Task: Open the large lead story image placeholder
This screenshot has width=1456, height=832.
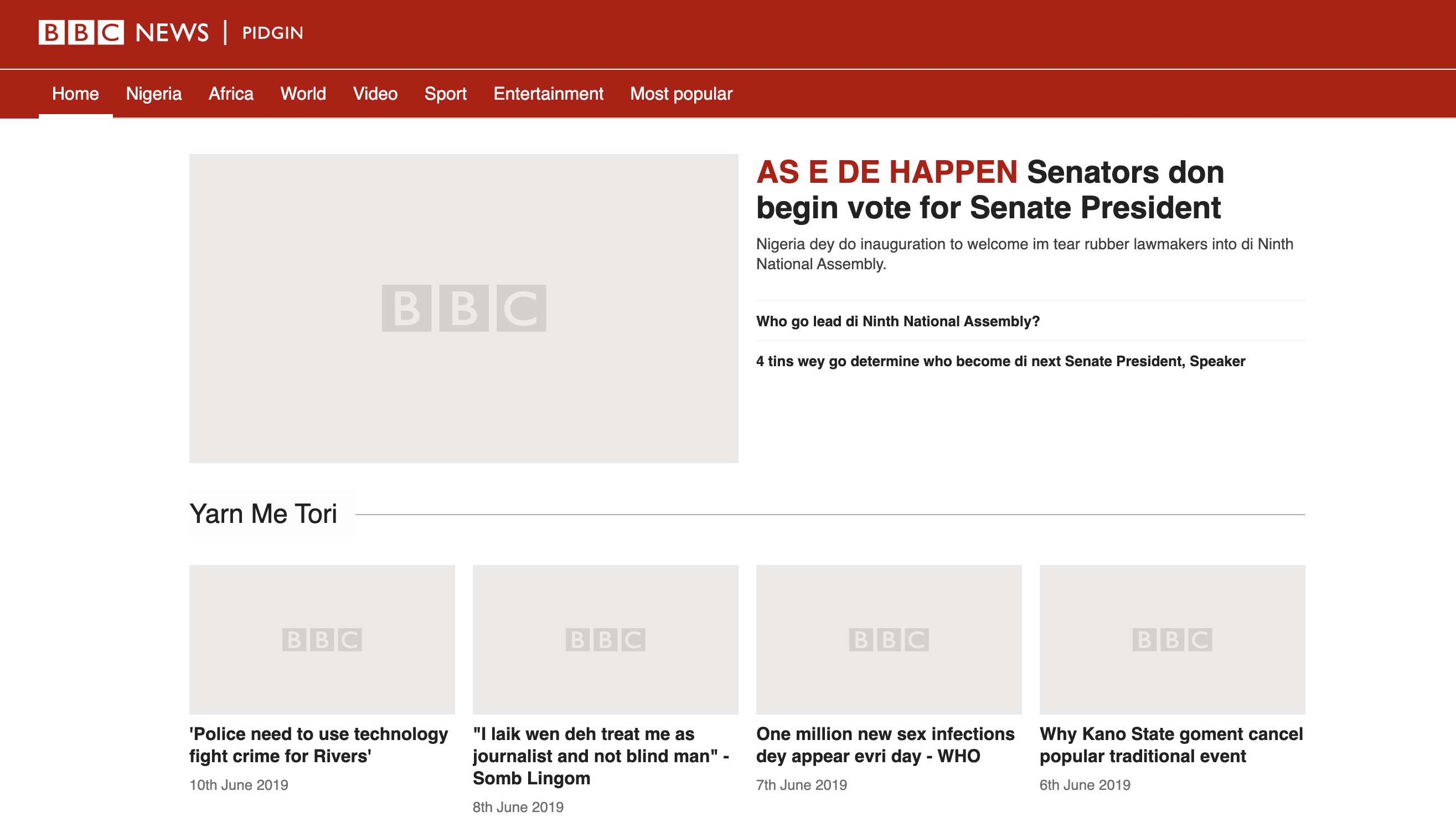Action: (x=463, y=308)
